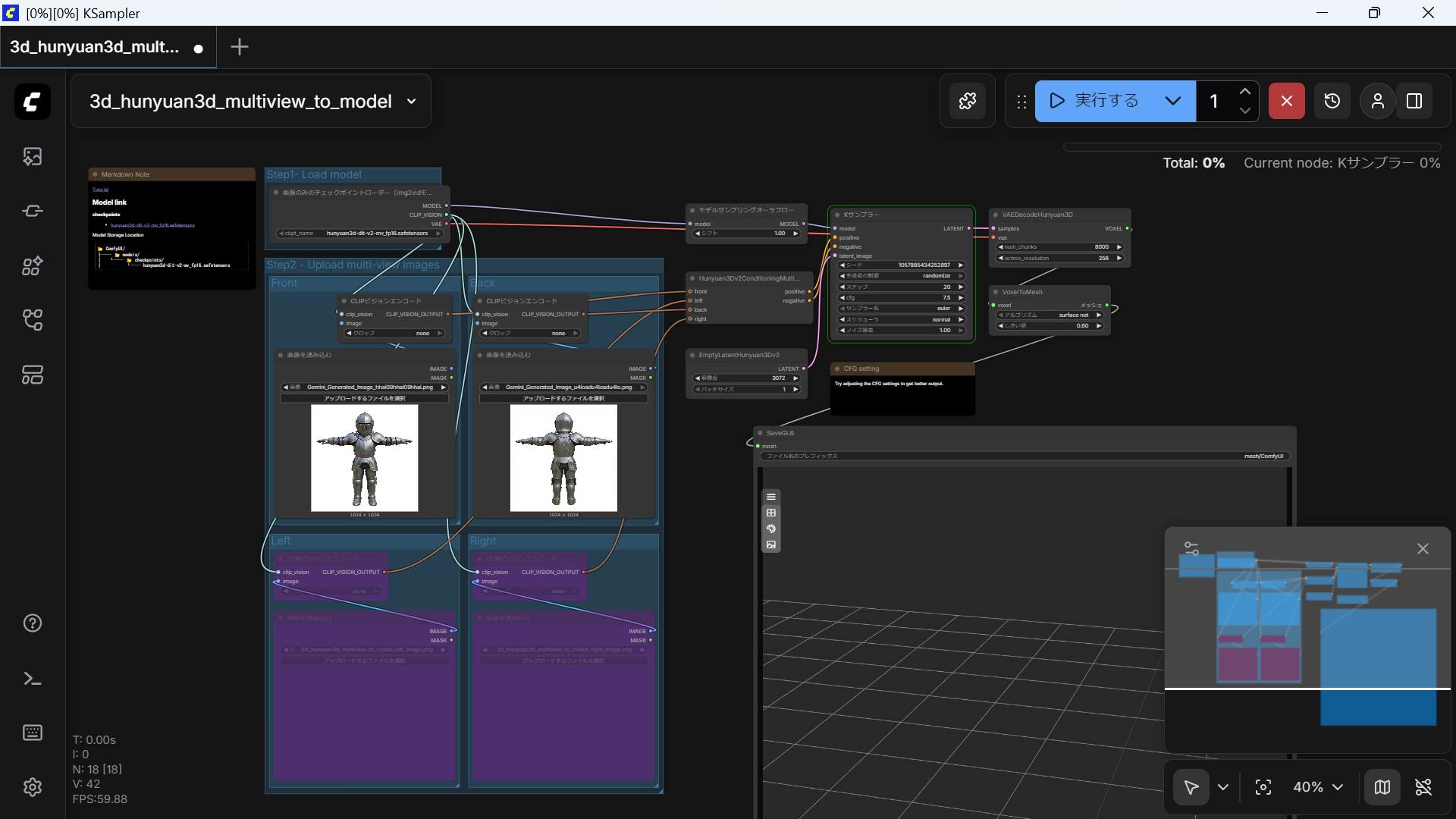Open the templates sidebar icon
The image size is (1456, 819).
[32, 375]
